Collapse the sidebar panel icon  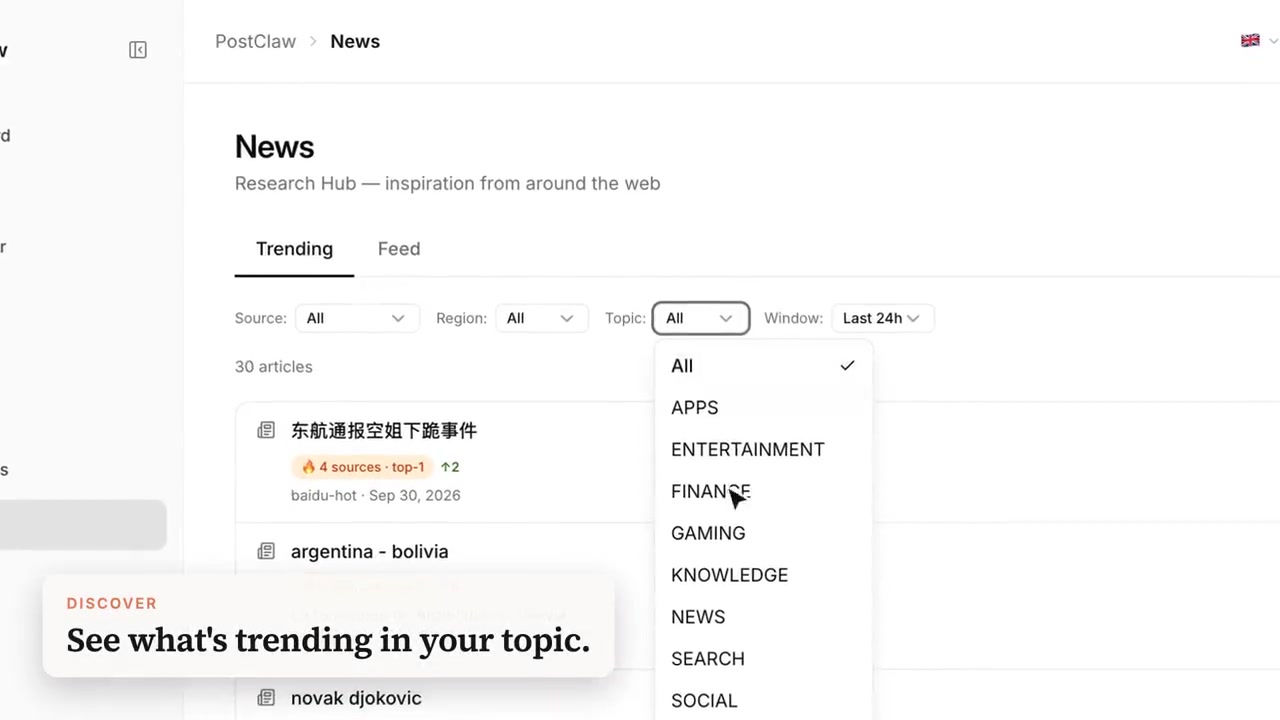point(138,50)
